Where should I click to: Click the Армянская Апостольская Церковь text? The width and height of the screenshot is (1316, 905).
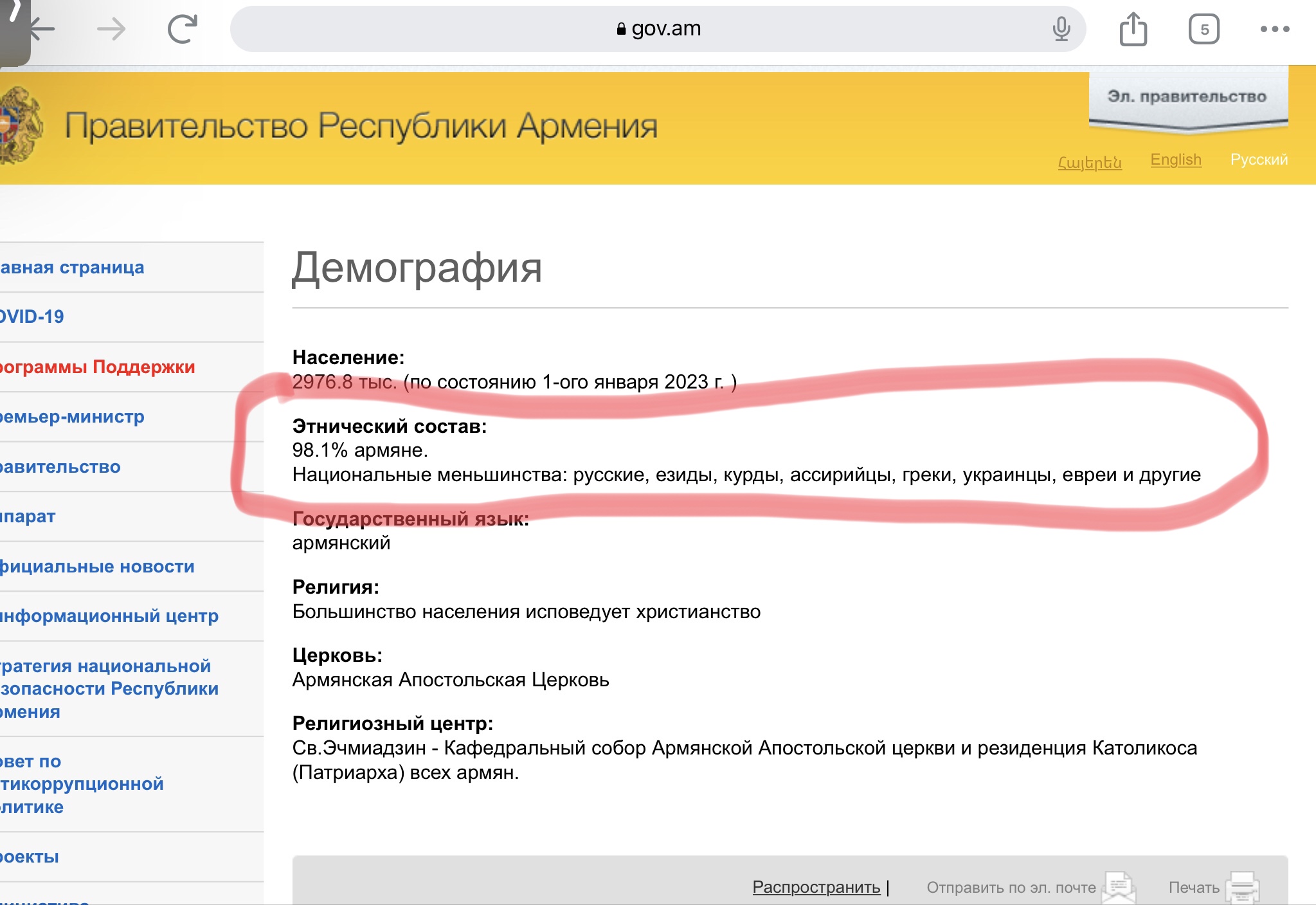pos(451,680)
